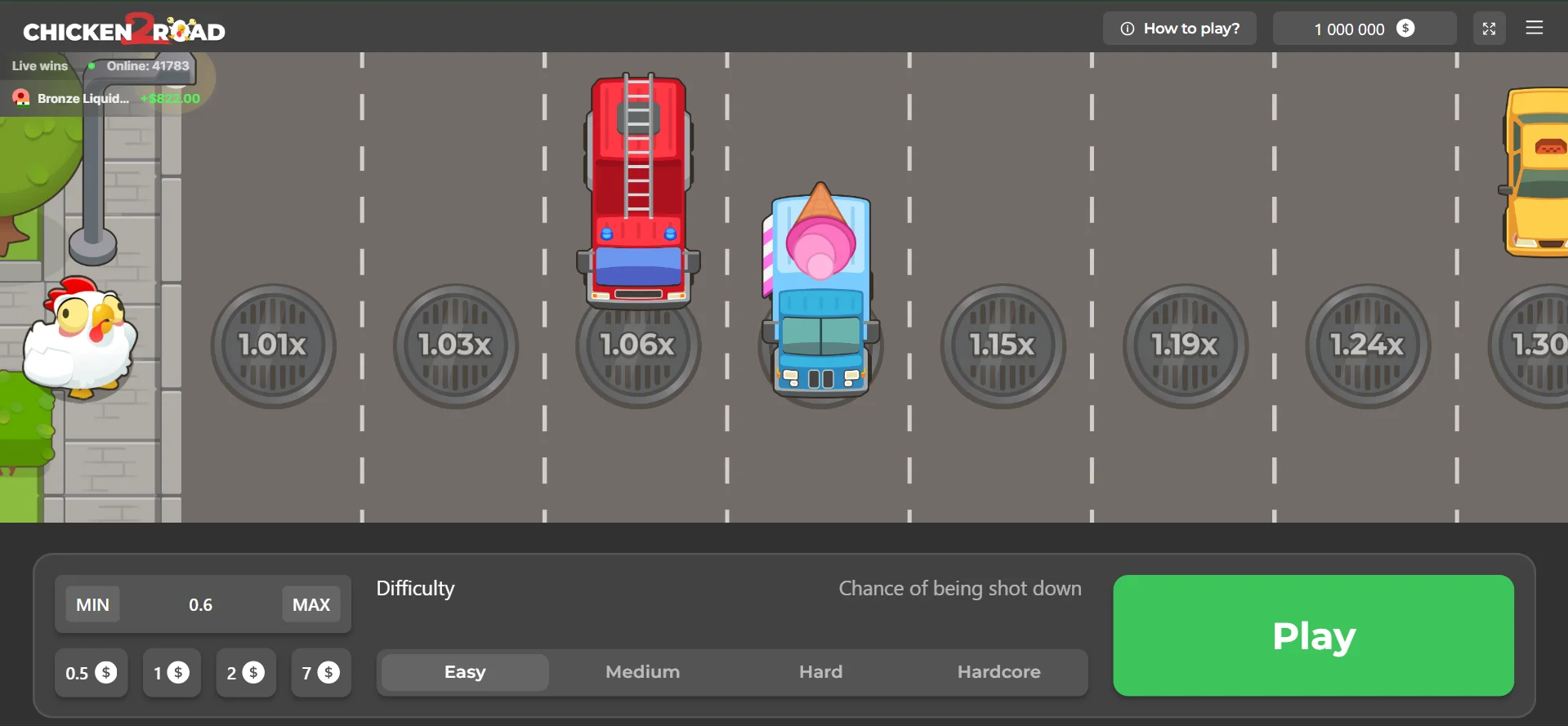Click the 1 000 000 balance display
Screen dimensions: 1568x726
(1365, 29)
